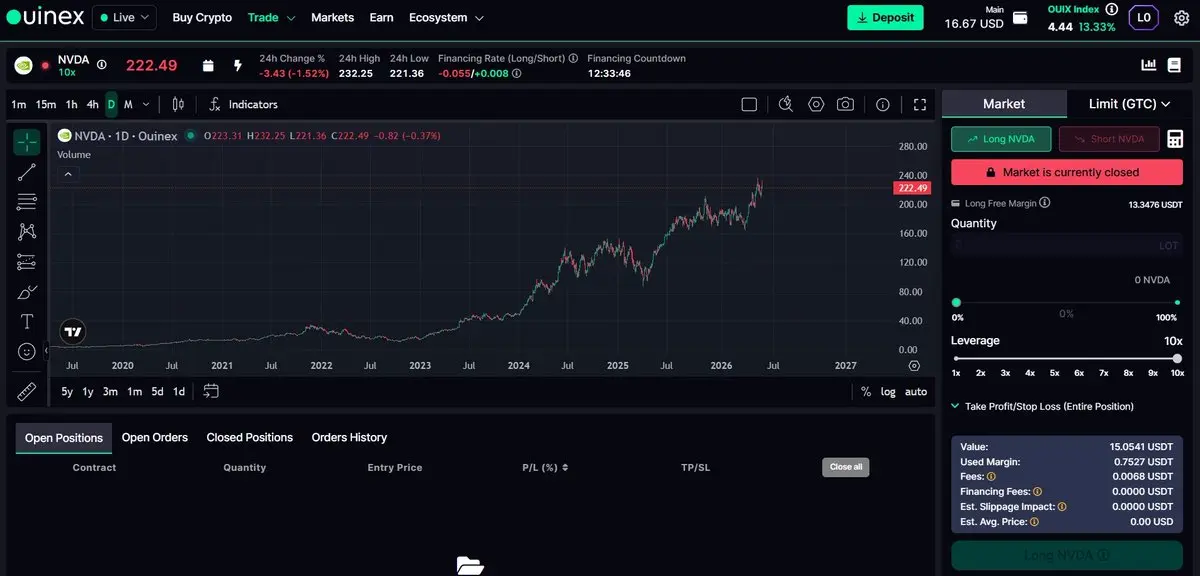Open Earn page
This screenshot has width=1200, height=576.
pos(381,18)
